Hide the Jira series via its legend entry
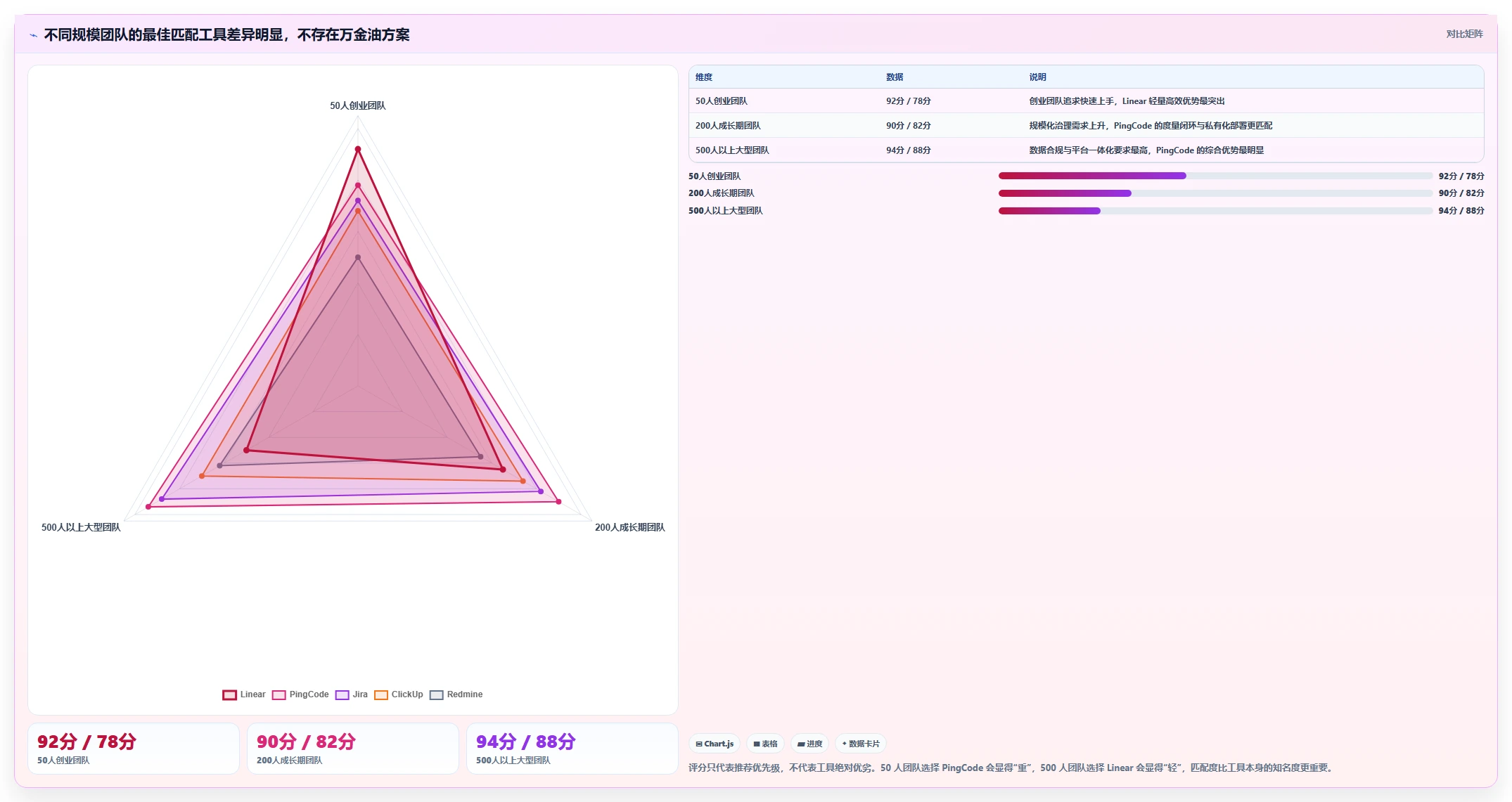 (x=352, y=694)
